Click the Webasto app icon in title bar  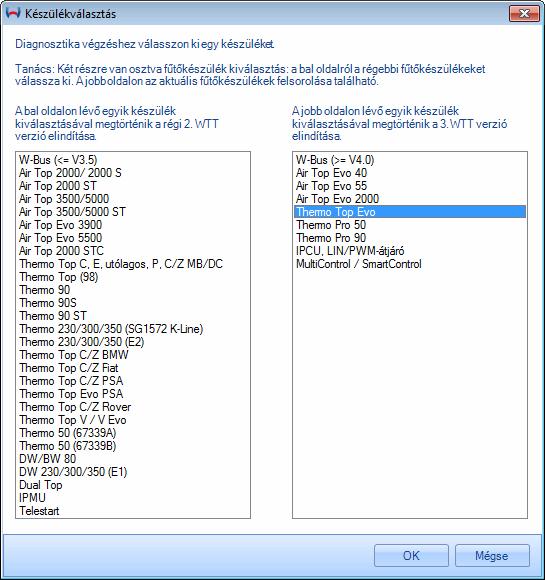[13, 13]
